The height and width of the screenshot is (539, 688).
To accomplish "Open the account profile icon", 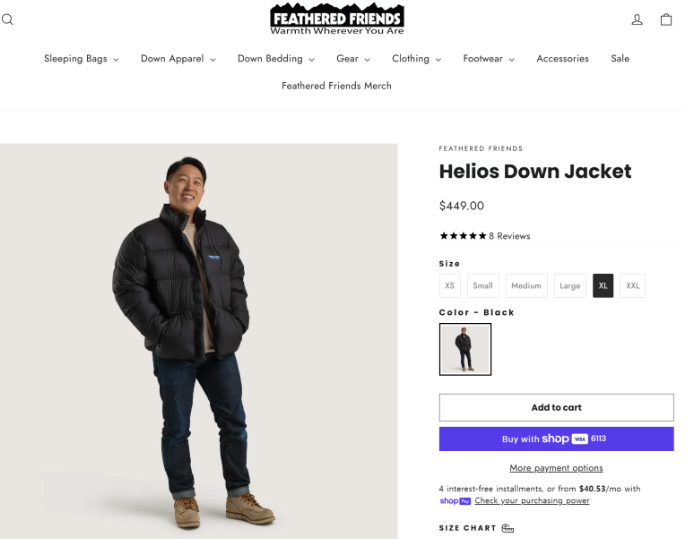I will (x=637, y=19).
